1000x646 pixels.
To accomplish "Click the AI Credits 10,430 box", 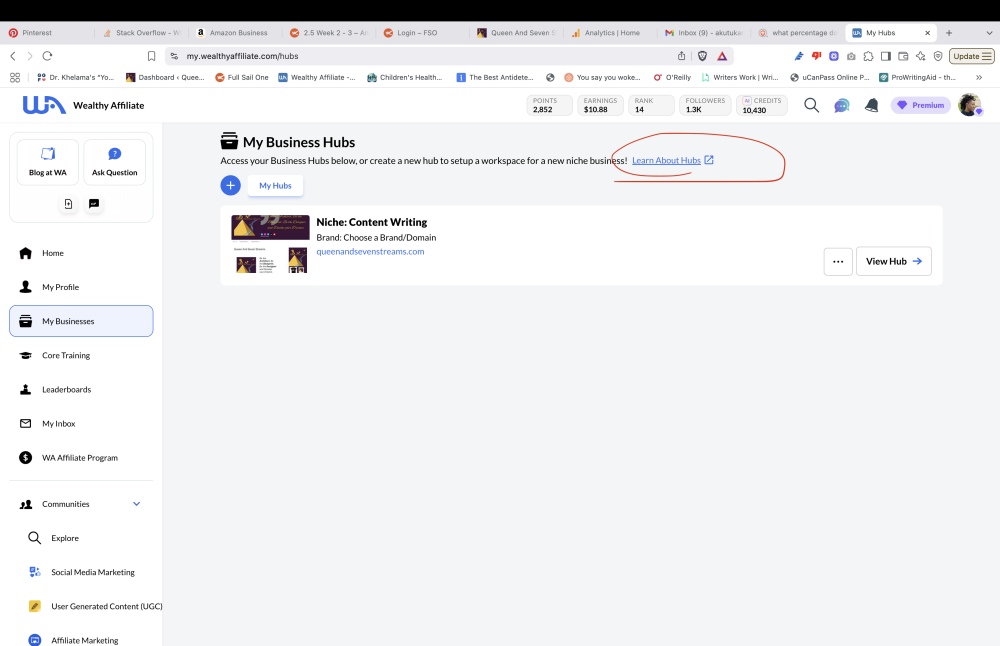I will pyautogui.click(x=761, y=105).
